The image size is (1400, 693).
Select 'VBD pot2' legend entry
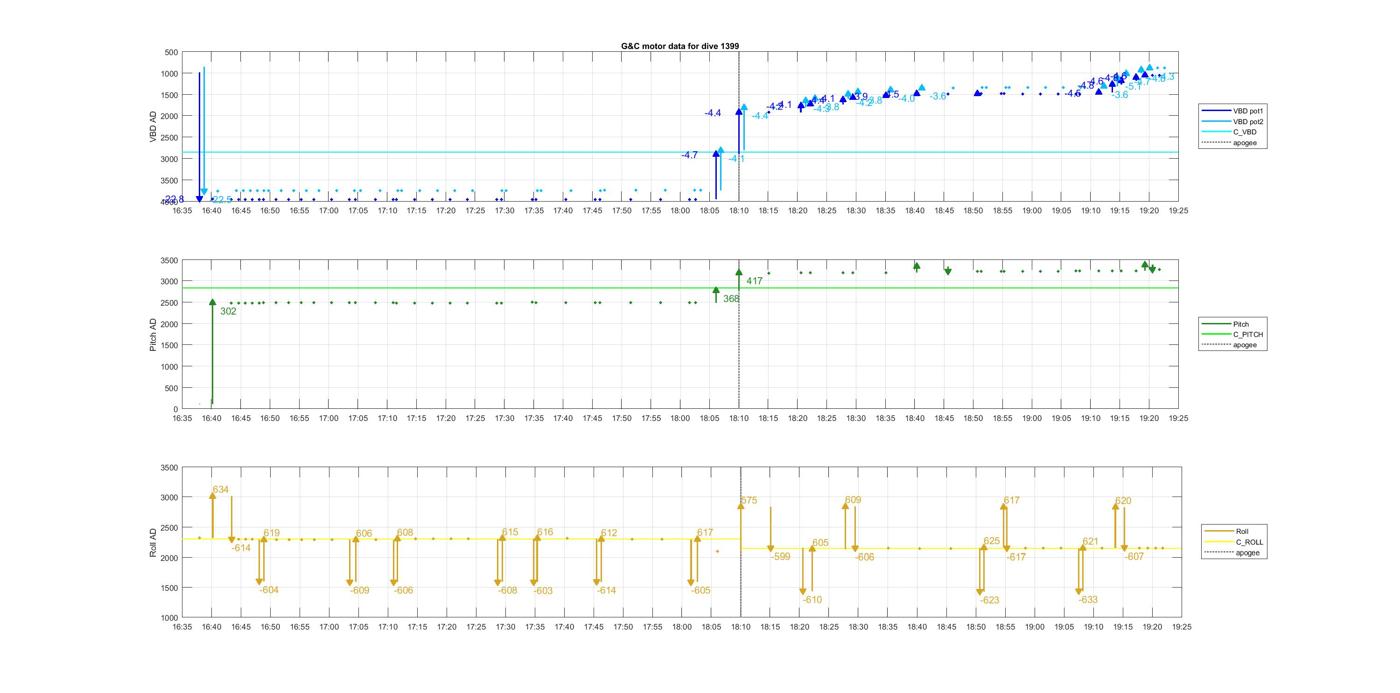point(1249,121)
